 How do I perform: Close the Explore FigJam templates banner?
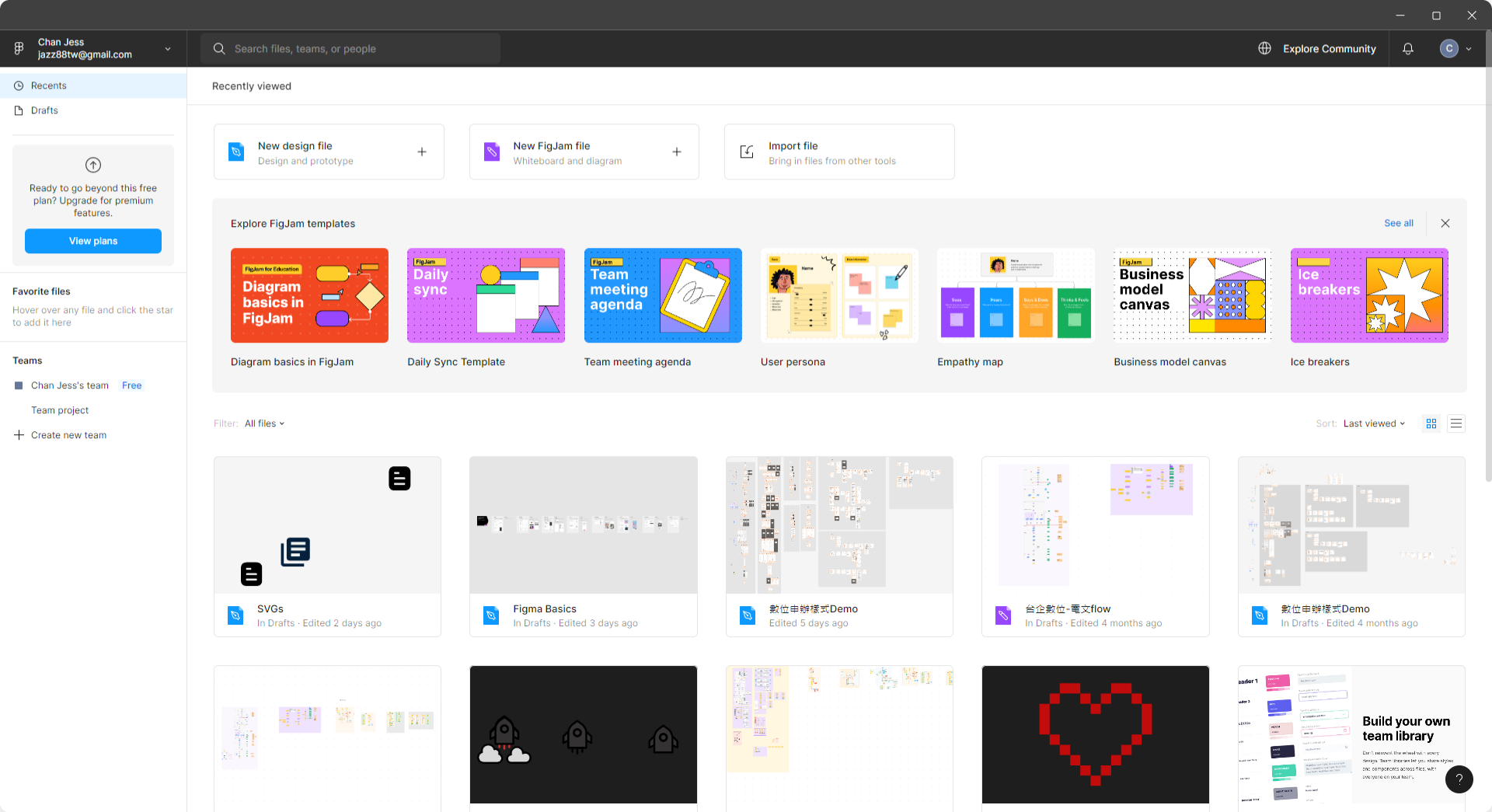point(1445,223)
